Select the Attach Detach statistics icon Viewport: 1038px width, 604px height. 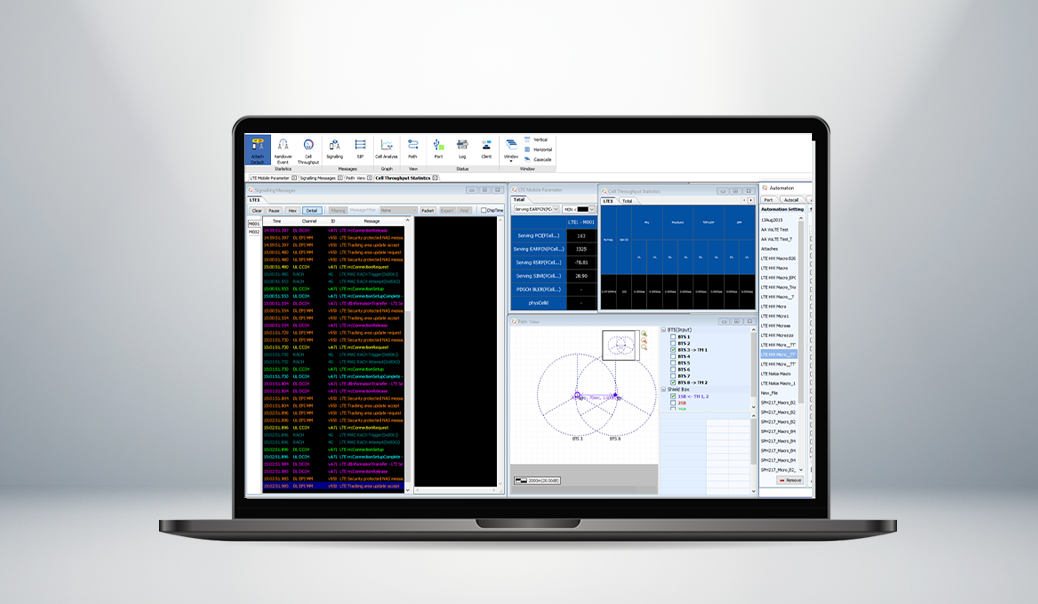[x=258, y=150]
